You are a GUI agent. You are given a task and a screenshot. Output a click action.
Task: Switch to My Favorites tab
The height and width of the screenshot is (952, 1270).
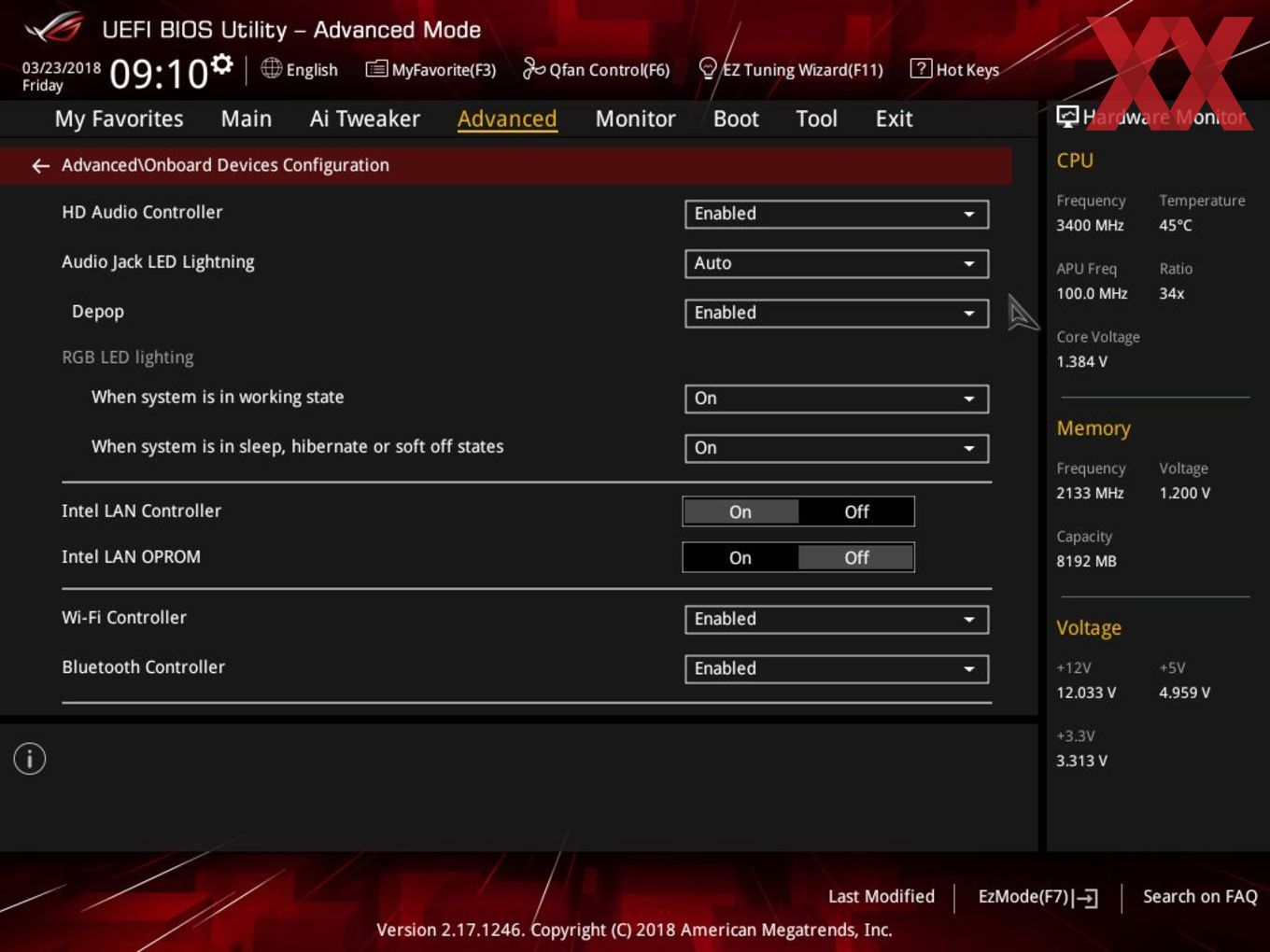click(x=119, y=119)
